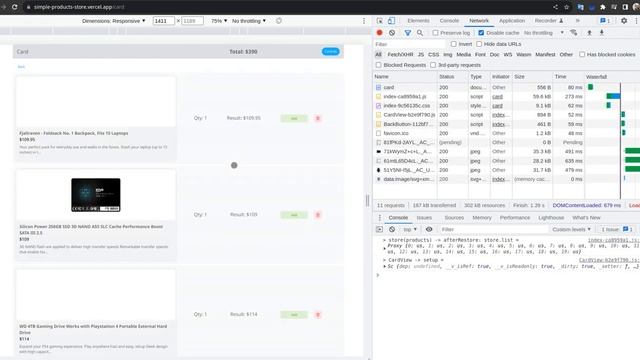Image resolution: width=640 pixels, height=360 pixels.
Task: Create live expression eye icon
Action: tap(429, 229)
